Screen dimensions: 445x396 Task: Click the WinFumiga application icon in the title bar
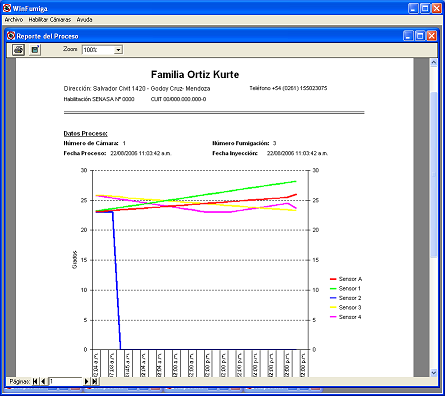click(7, 8)
